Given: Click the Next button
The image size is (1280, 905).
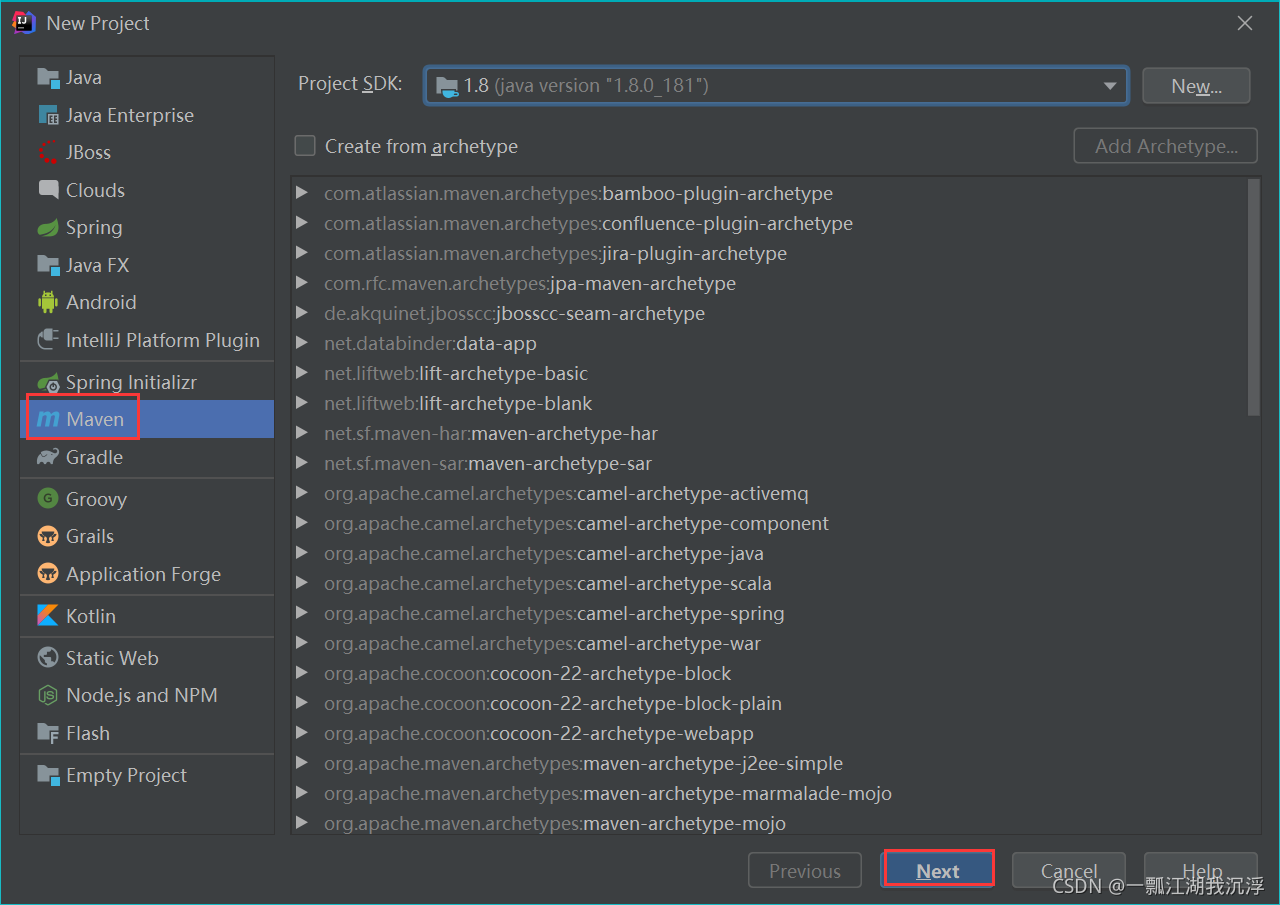Looking at the screenshot, I should (938, 871).
